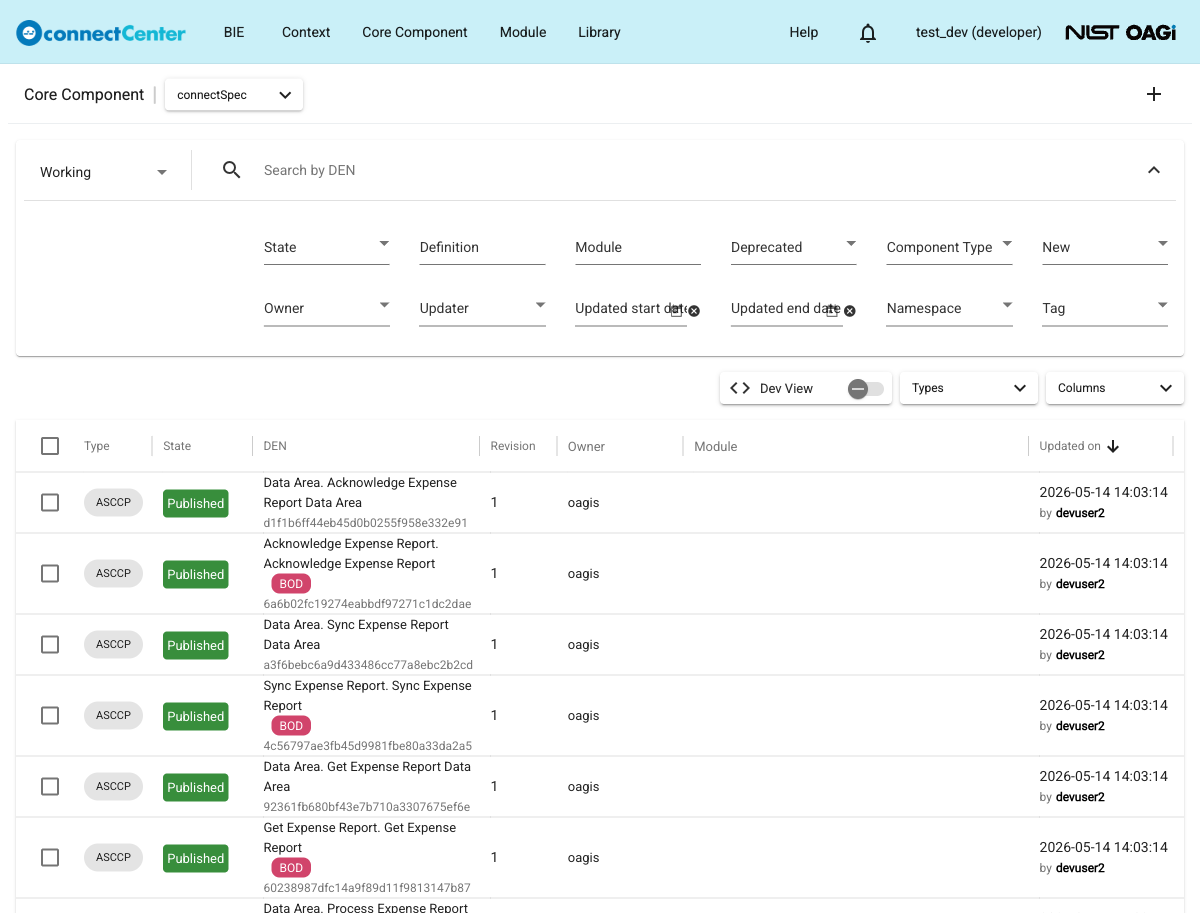Open the Module menu
The height and width of the screenshot is (913, 1200).
click(x=523, y=32)
